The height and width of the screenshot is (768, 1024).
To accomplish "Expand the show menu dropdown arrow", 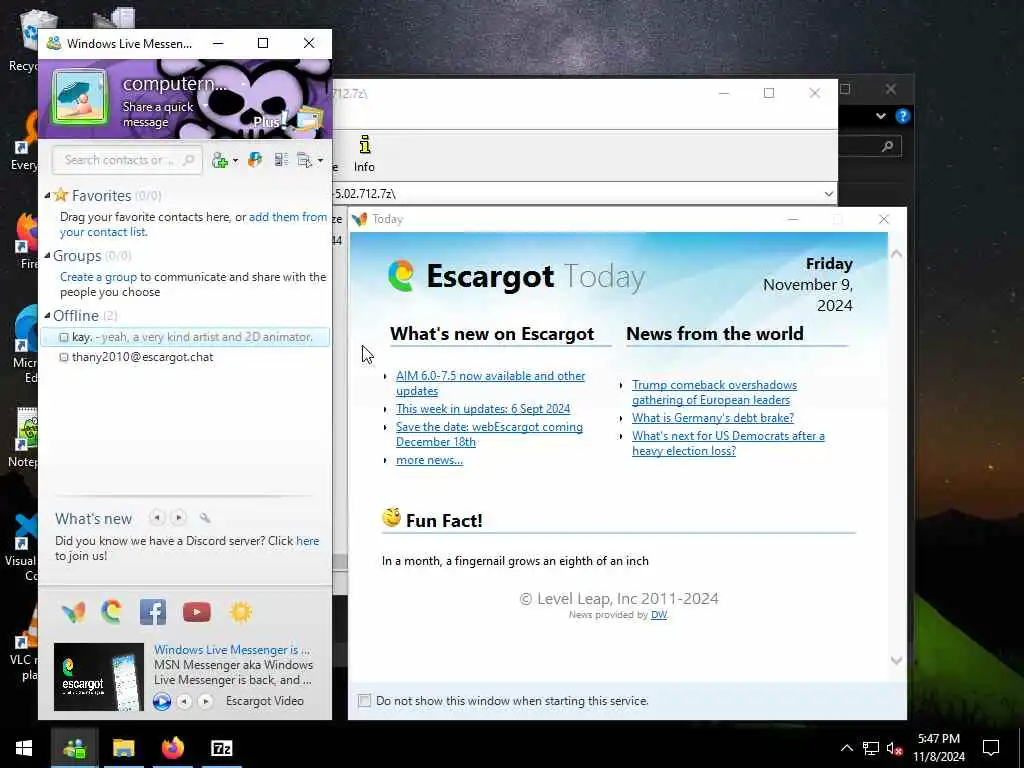I will pos(320,161).
